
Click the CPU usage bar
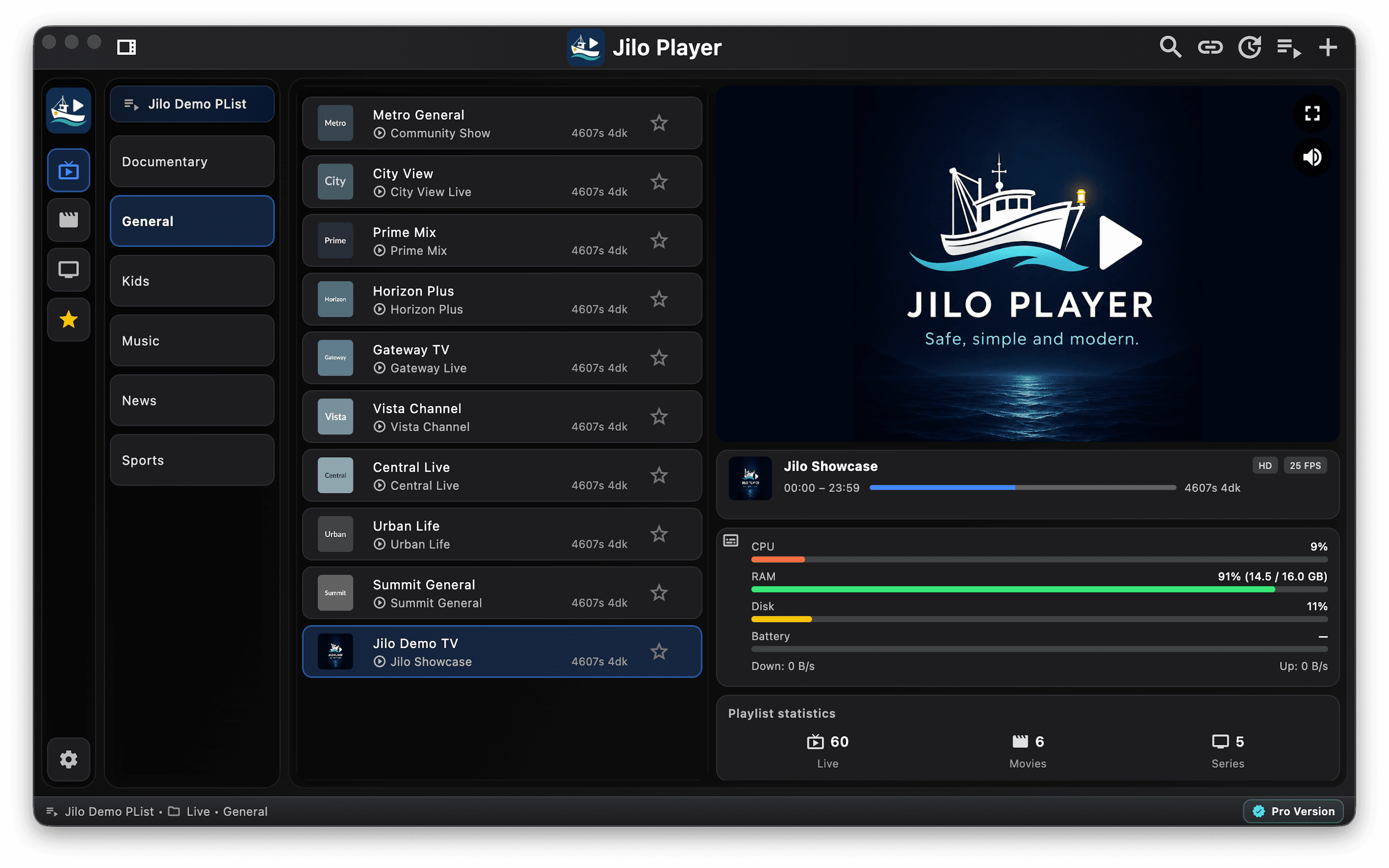pos(1039,559)
